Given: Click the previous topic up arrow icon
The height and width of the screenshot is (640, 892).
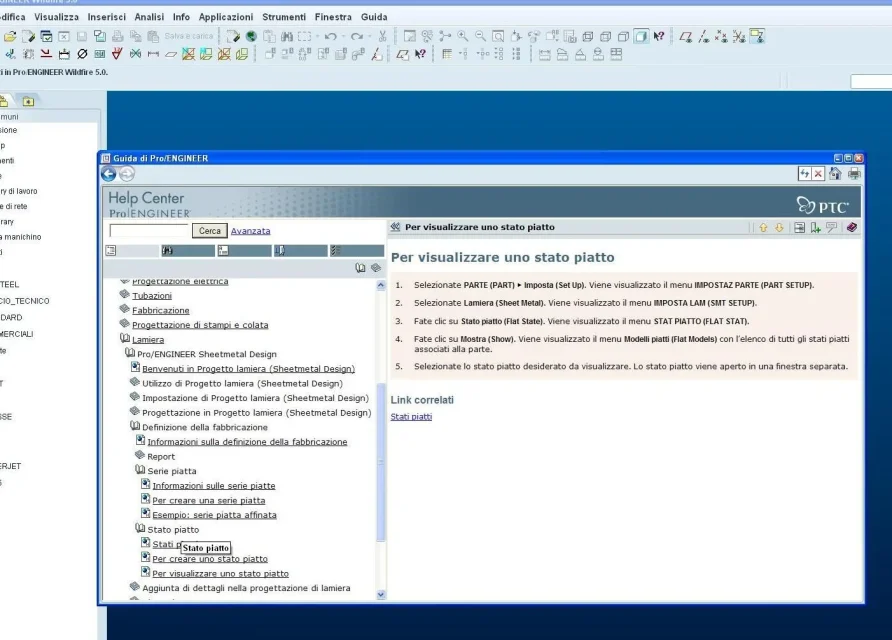Looking at the screenshot, I should coord(763,228).
